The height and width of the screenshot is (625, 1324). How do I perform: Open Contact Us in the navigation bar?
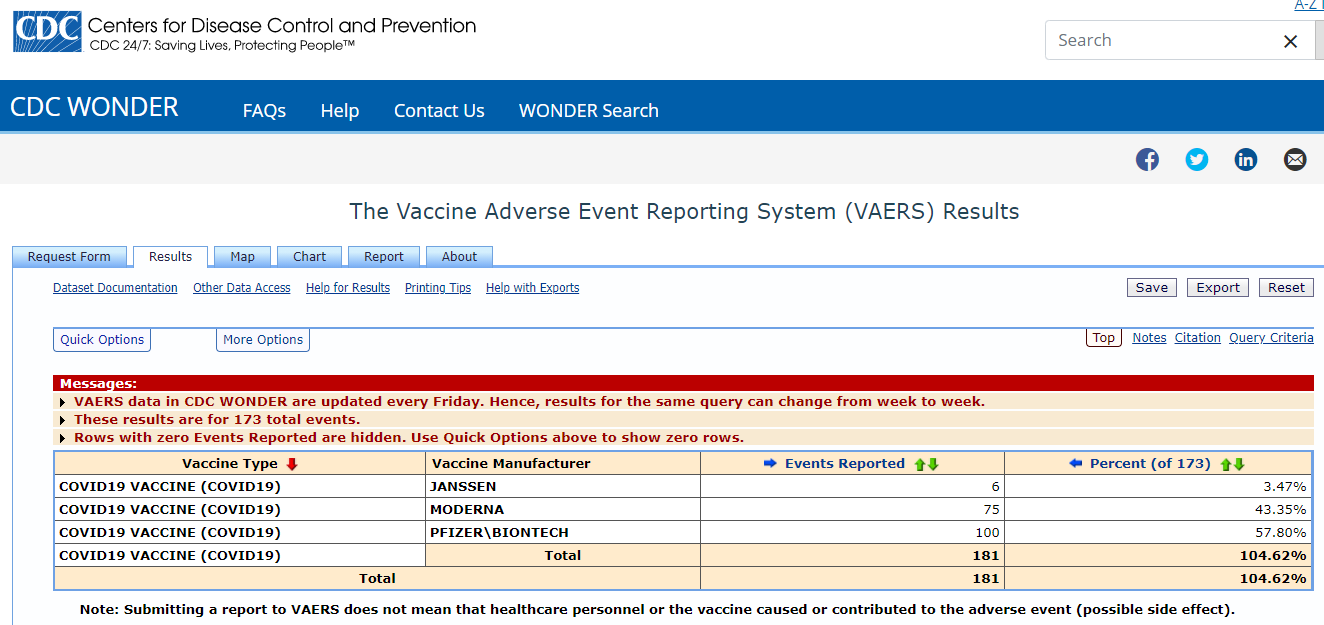[439, 111]
